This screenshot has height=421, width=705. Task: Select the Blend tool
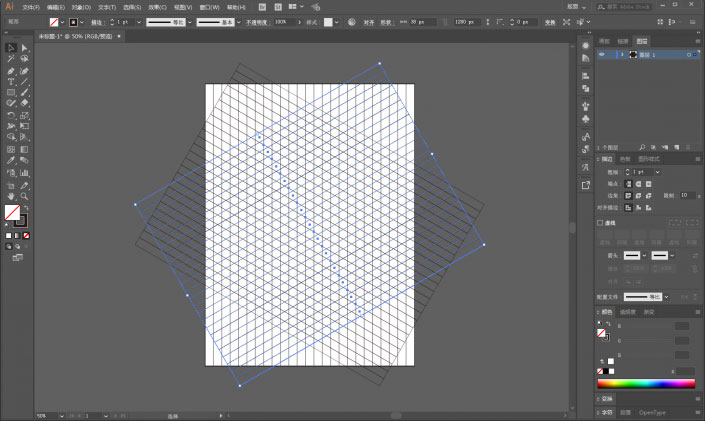coord(24,161)
